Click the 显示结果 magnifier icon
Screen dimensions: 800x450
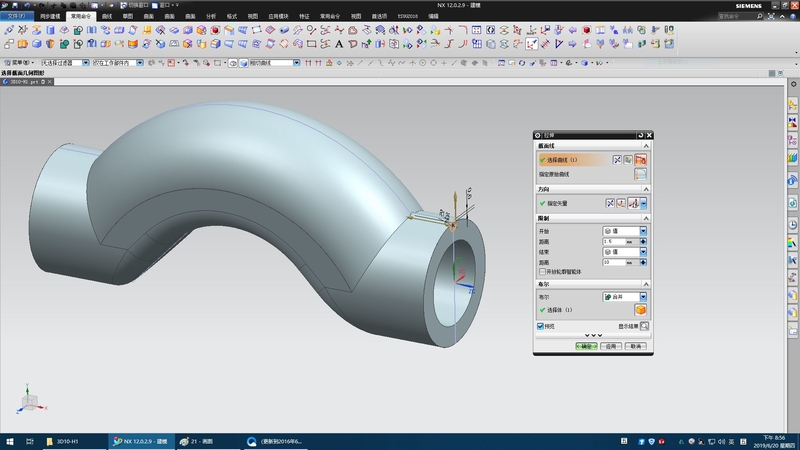point(644,326)
